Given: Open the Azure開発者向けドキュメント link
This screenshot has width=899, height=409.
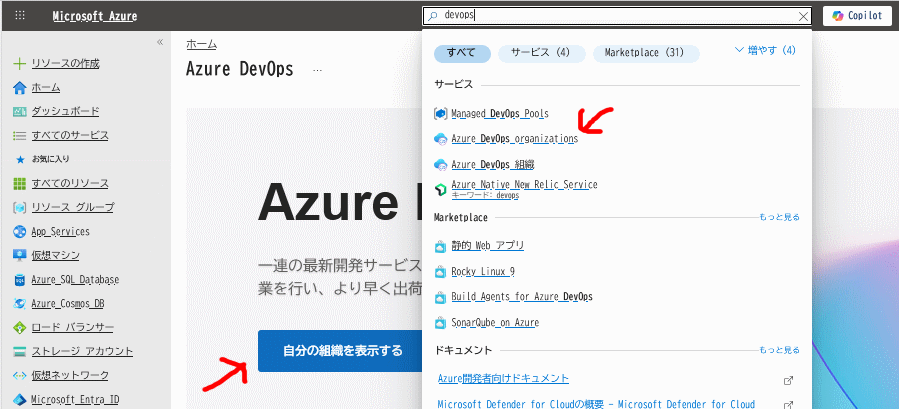Looking at the screenshot, I should tap(503, 379).
